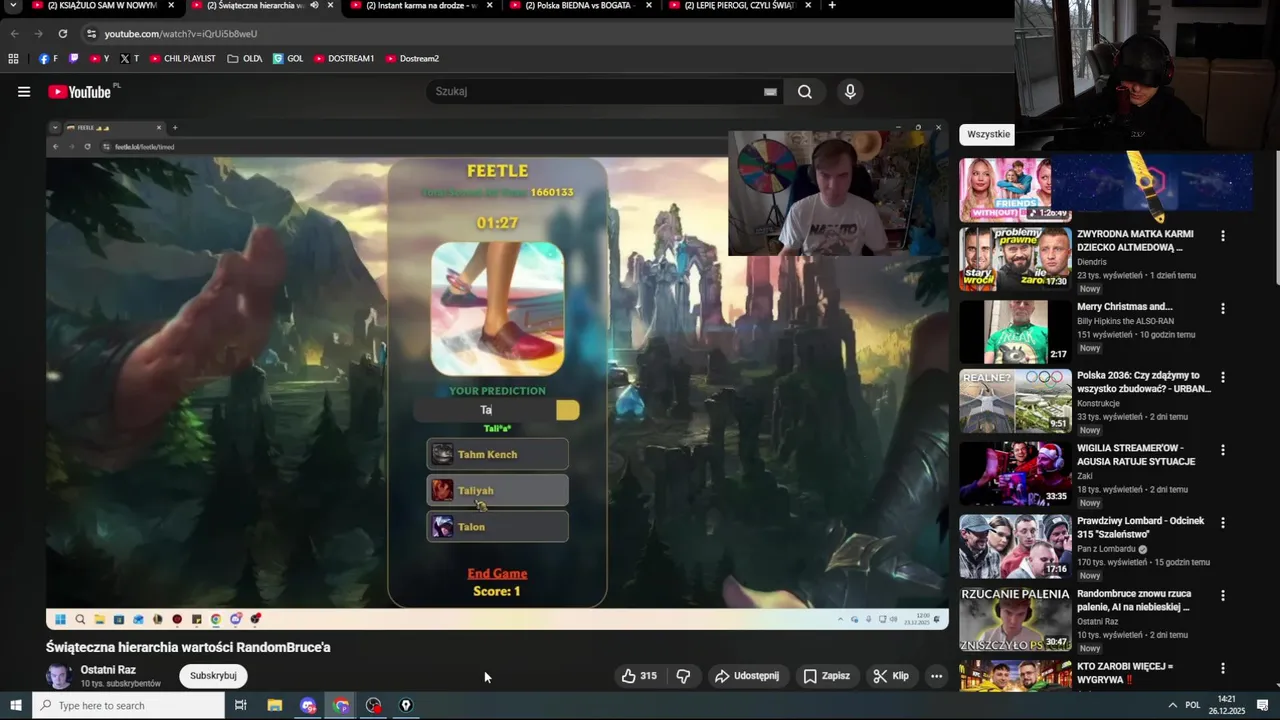
Task: Open the CHIL PLAYLIST bookmark
Action: [x=183, y=59]
